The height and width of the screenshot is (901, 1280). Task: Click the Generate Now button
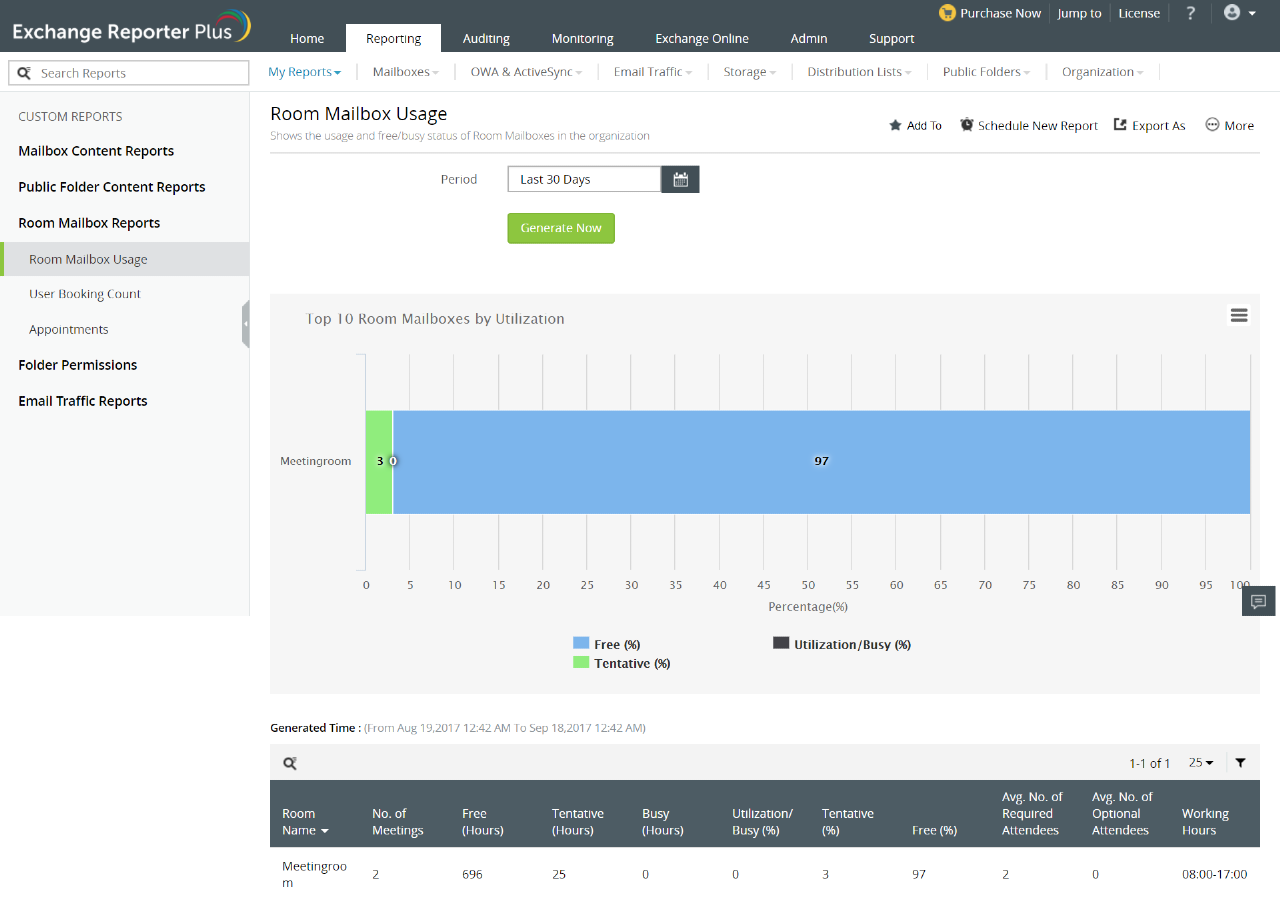pos(561,228)
